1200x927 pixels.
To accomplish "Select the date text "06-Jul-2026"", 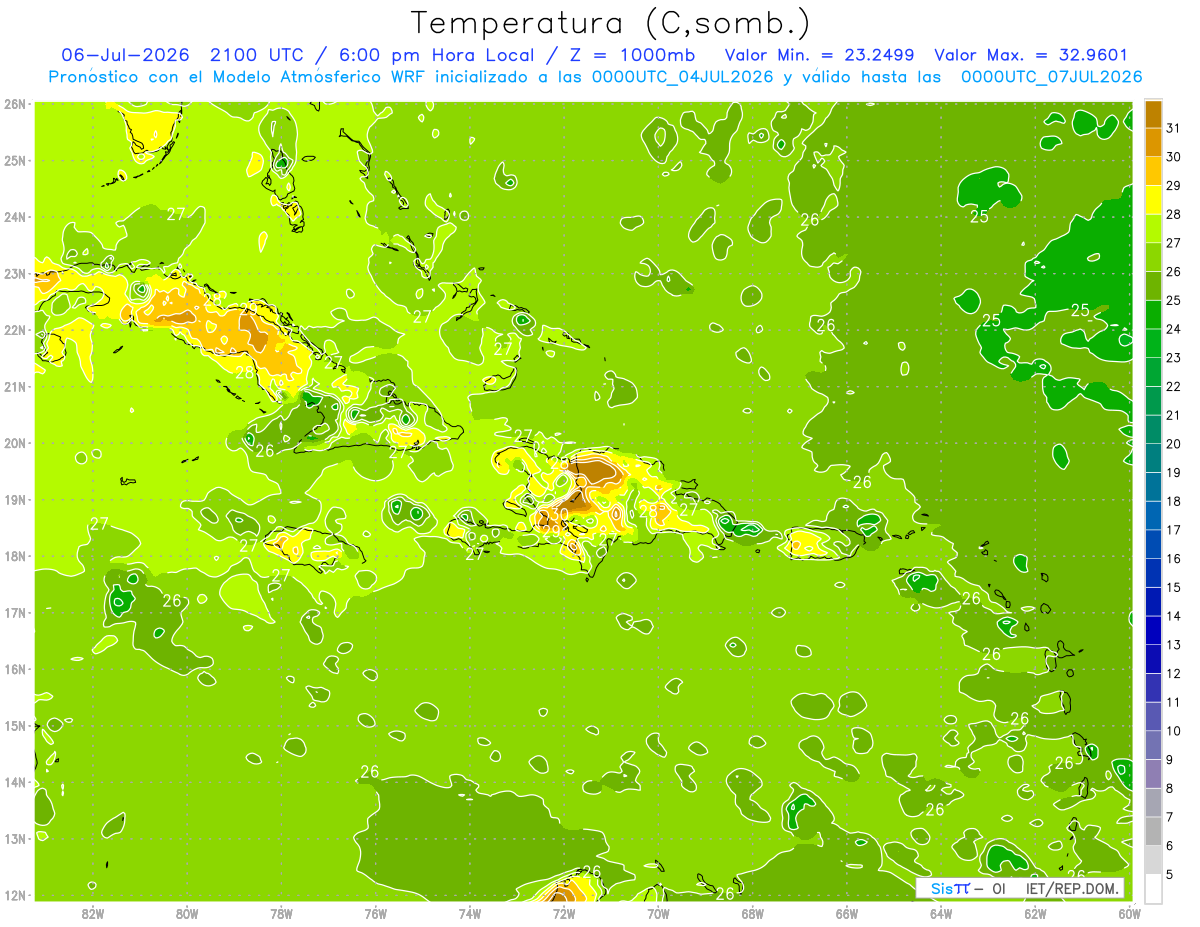I will pyautogui.click(x=125, y=55).
